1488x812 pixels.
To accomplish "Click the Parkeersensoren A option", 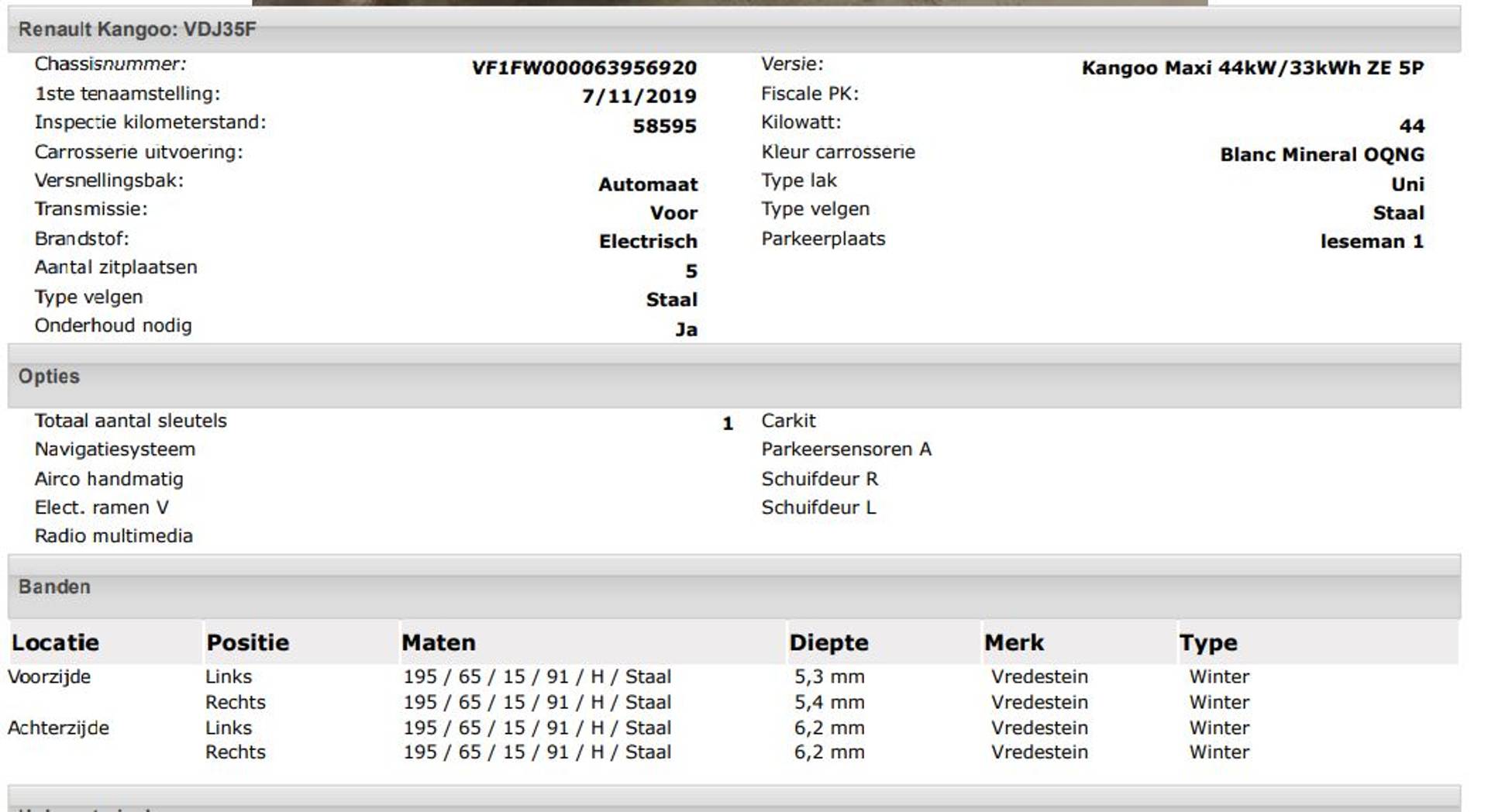I will click(846, 449).
